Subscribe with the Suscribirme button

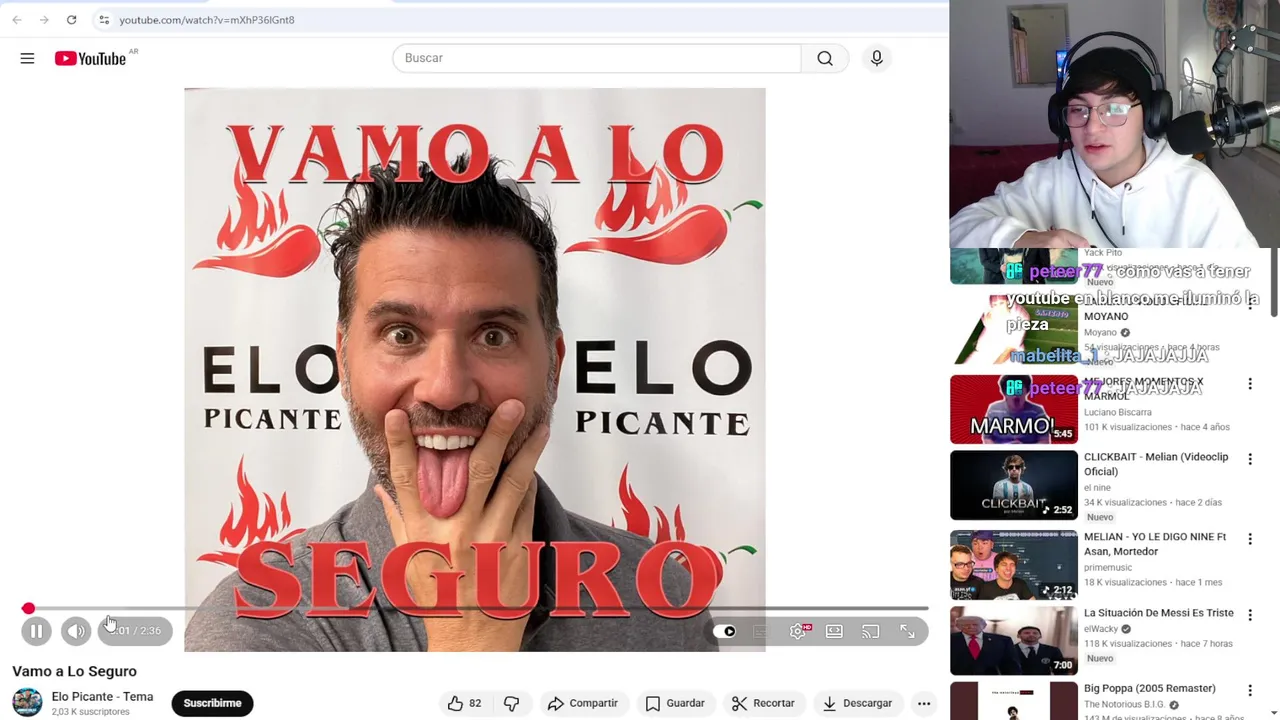point(212,703)
